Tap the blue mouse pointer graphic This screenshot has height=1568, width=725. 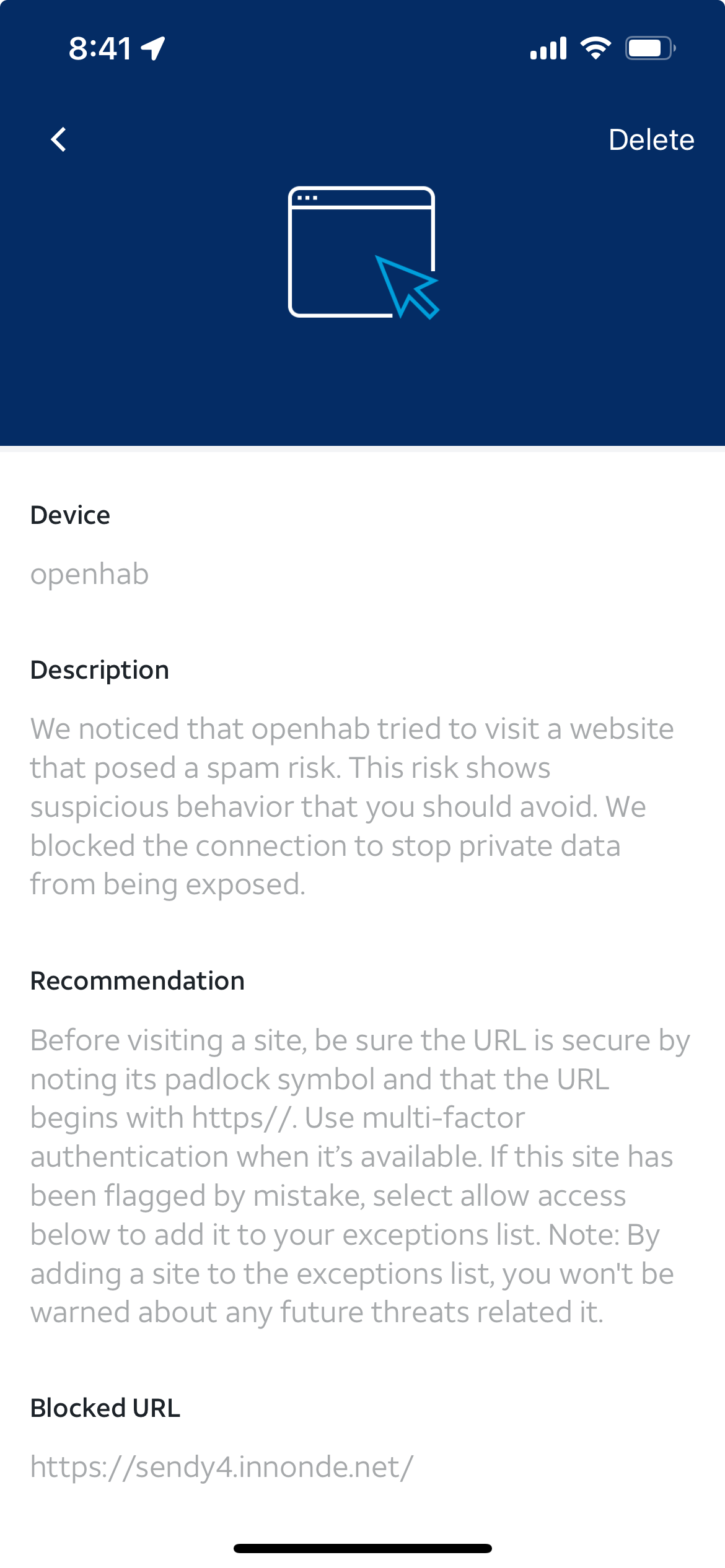(x=407, y=287)
